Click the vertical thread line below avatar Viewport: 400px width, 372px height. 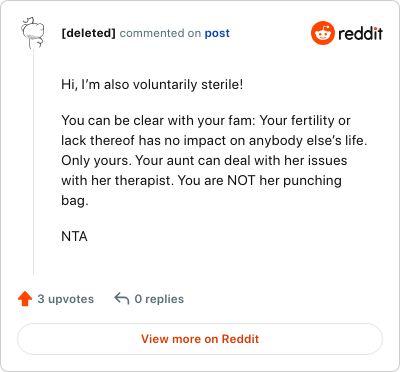[33, 162]
